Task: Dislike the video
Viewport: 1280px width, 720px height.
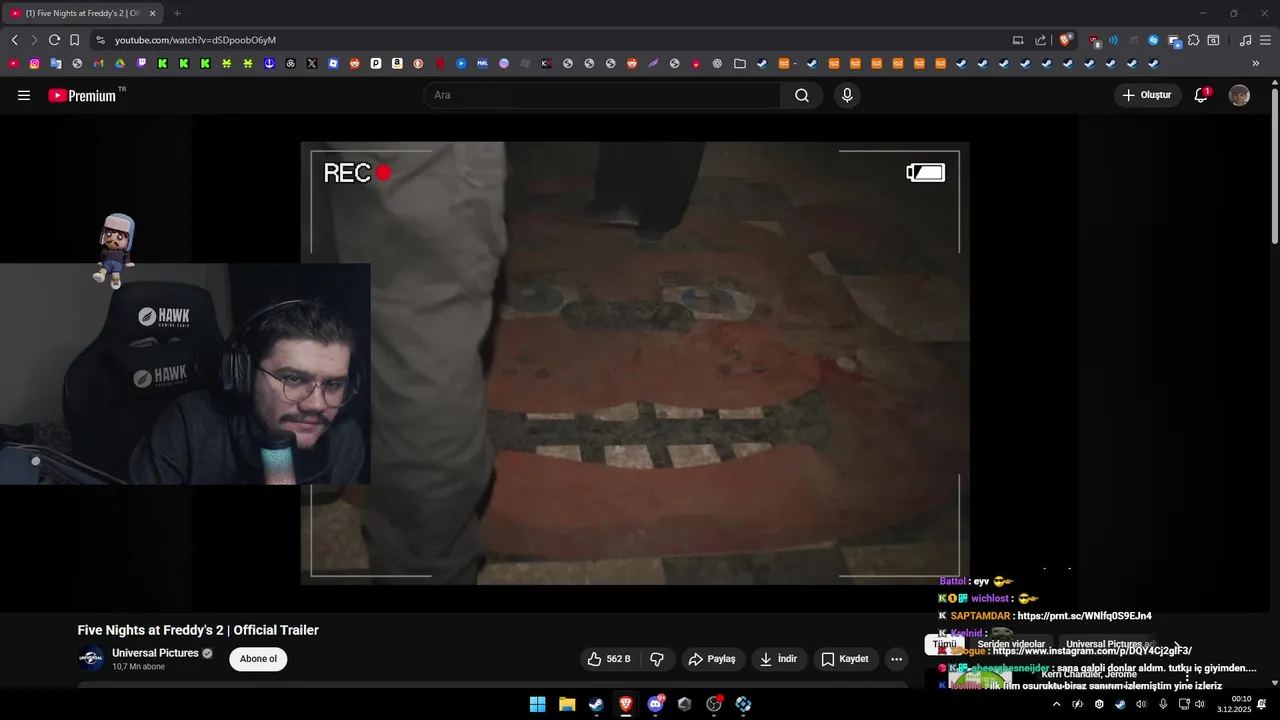Action: (657, 659)
